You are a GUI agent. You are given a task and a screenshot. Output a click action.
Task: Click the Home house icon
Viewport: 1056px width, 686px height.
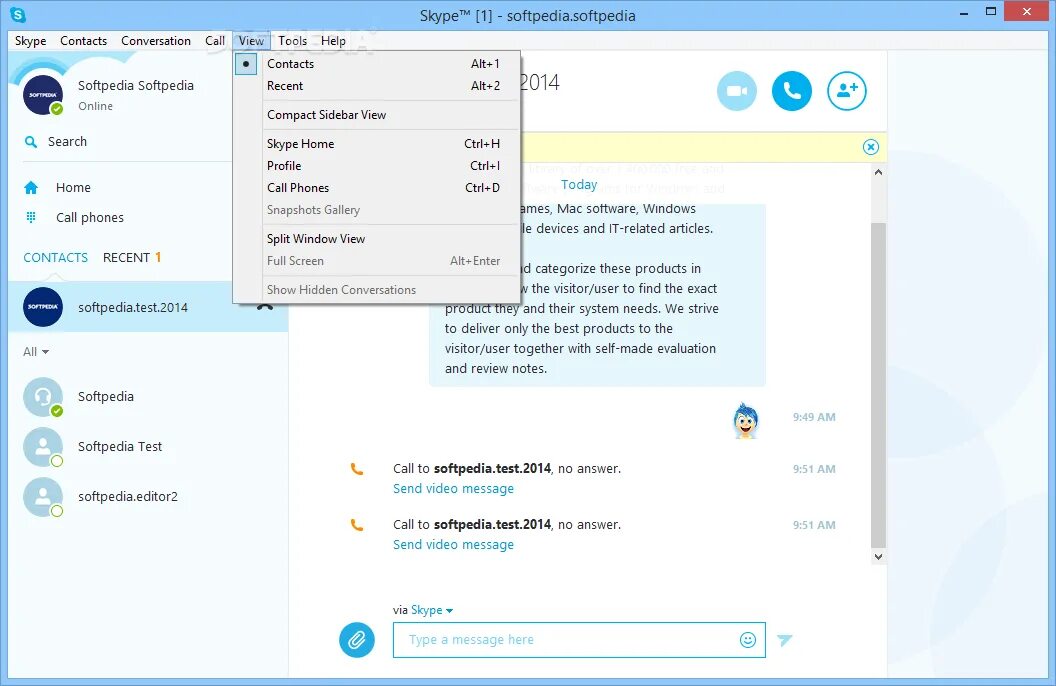pyautogui.click(x=31, y=188)
